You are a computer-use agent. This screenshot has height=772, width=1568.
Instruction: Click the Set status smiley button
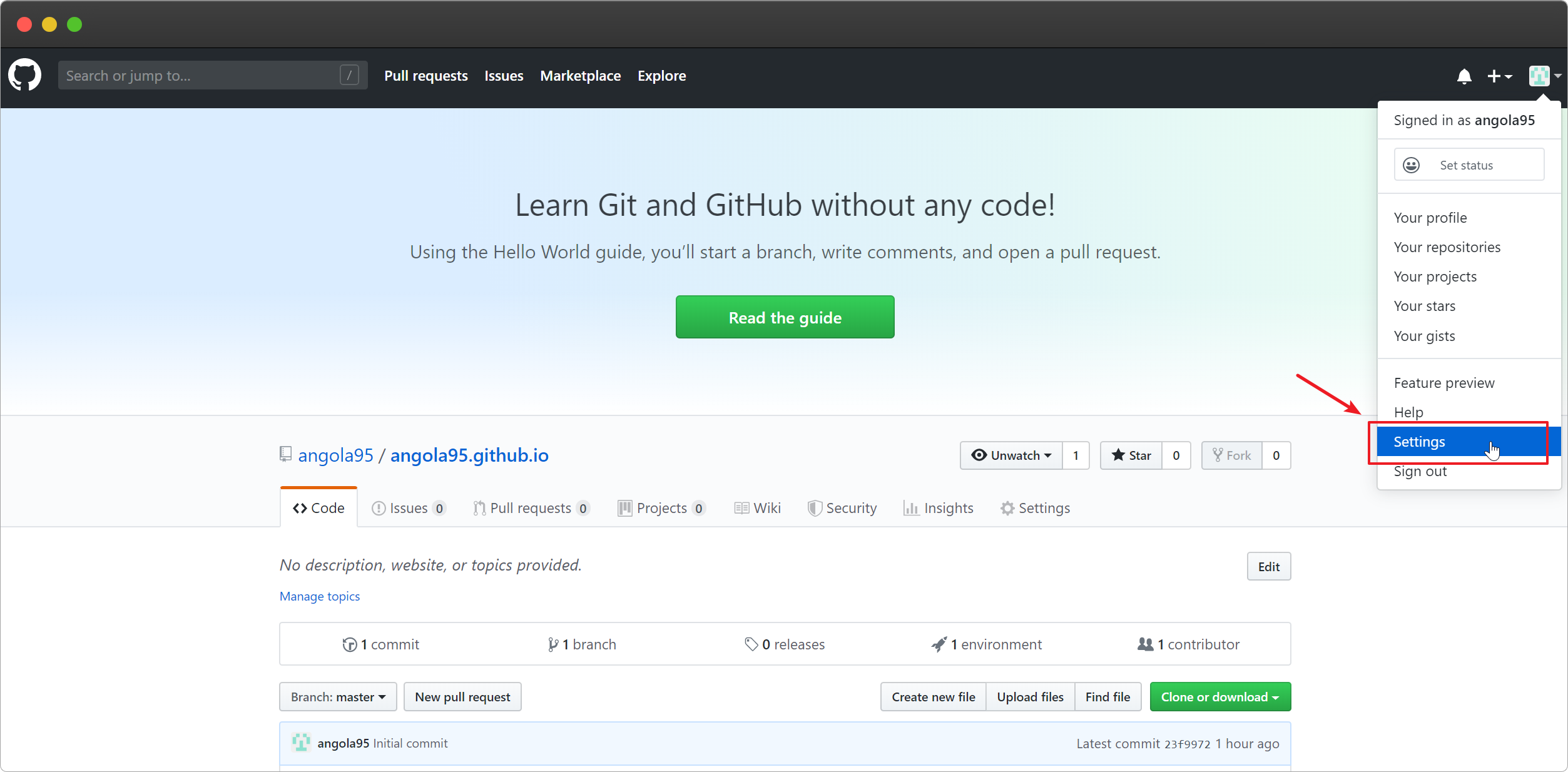[x=1469, y=165]
